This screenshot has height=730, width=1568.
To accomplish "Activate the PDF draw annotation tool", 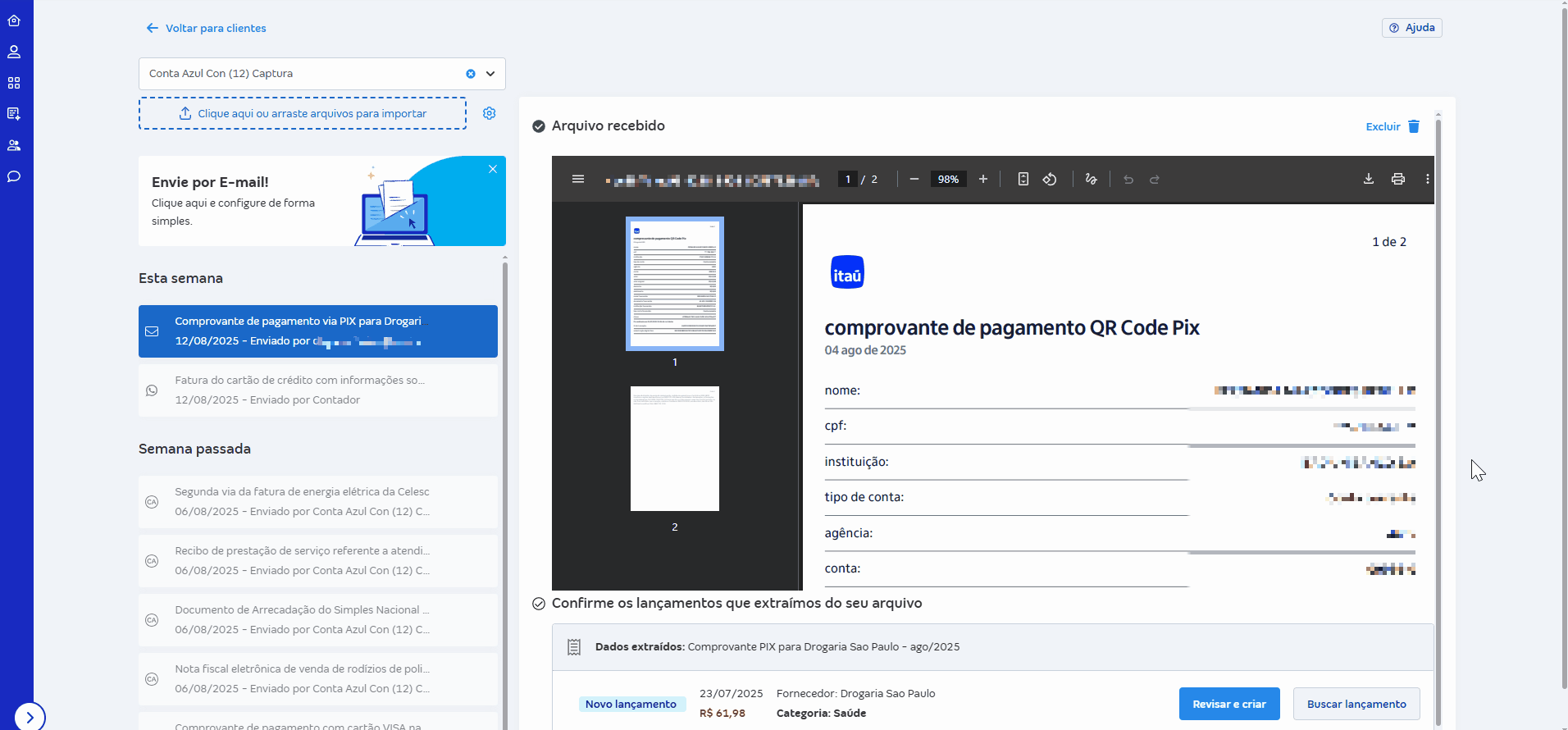I will 1091,179.
